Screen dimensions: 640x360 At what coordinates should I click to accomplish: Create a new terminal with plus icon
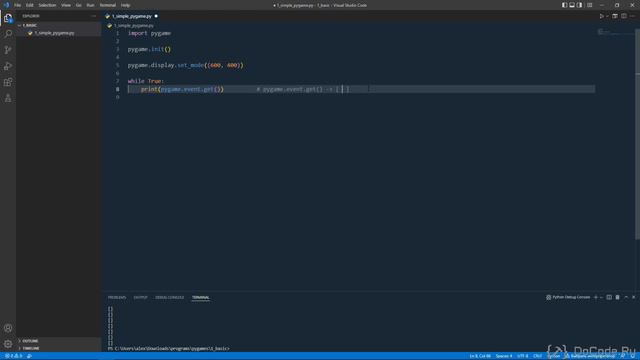pos(596,297)
